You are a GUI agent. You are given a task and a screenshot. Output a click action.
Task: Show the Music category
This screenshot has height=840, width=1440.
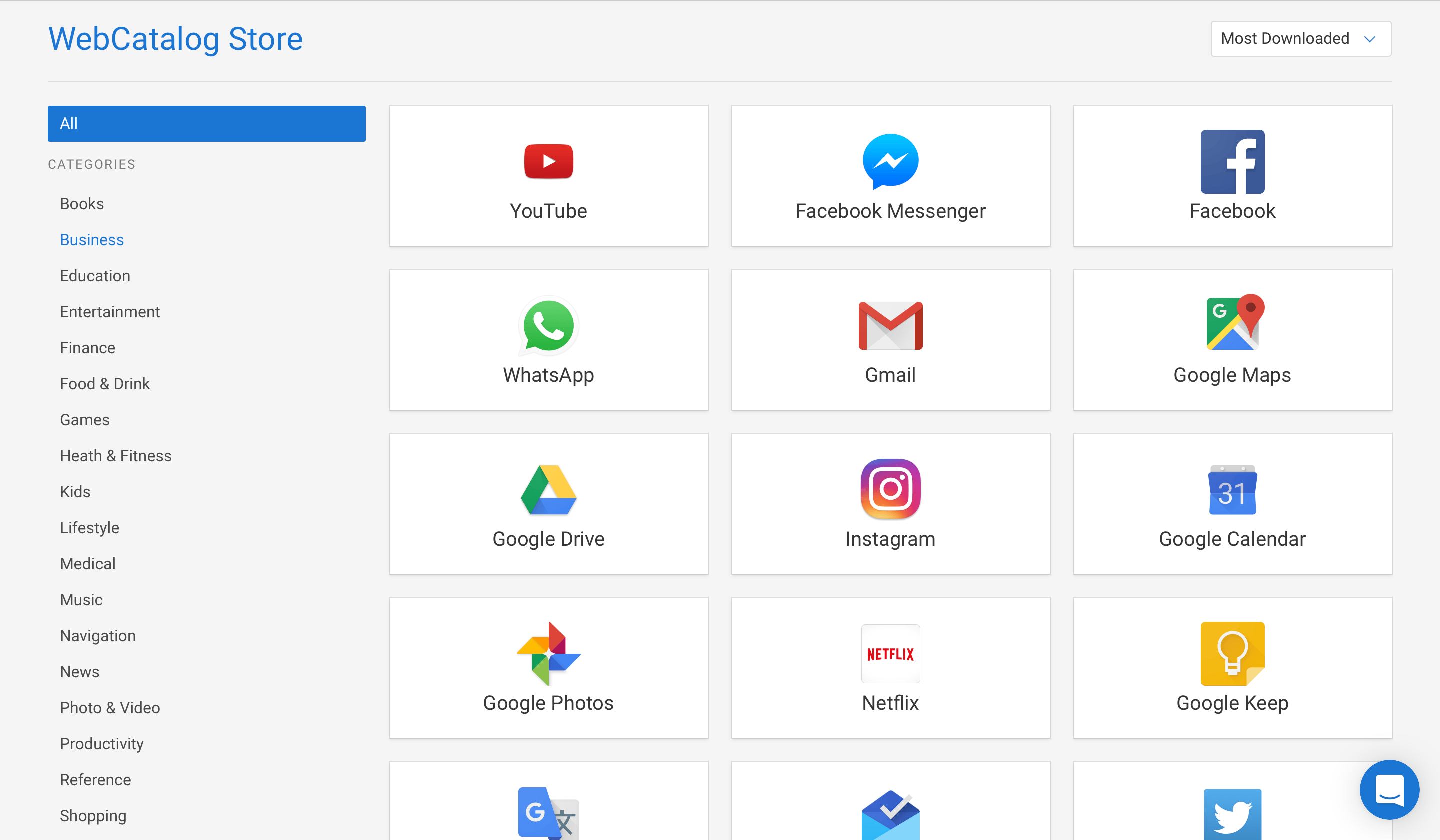81,600
